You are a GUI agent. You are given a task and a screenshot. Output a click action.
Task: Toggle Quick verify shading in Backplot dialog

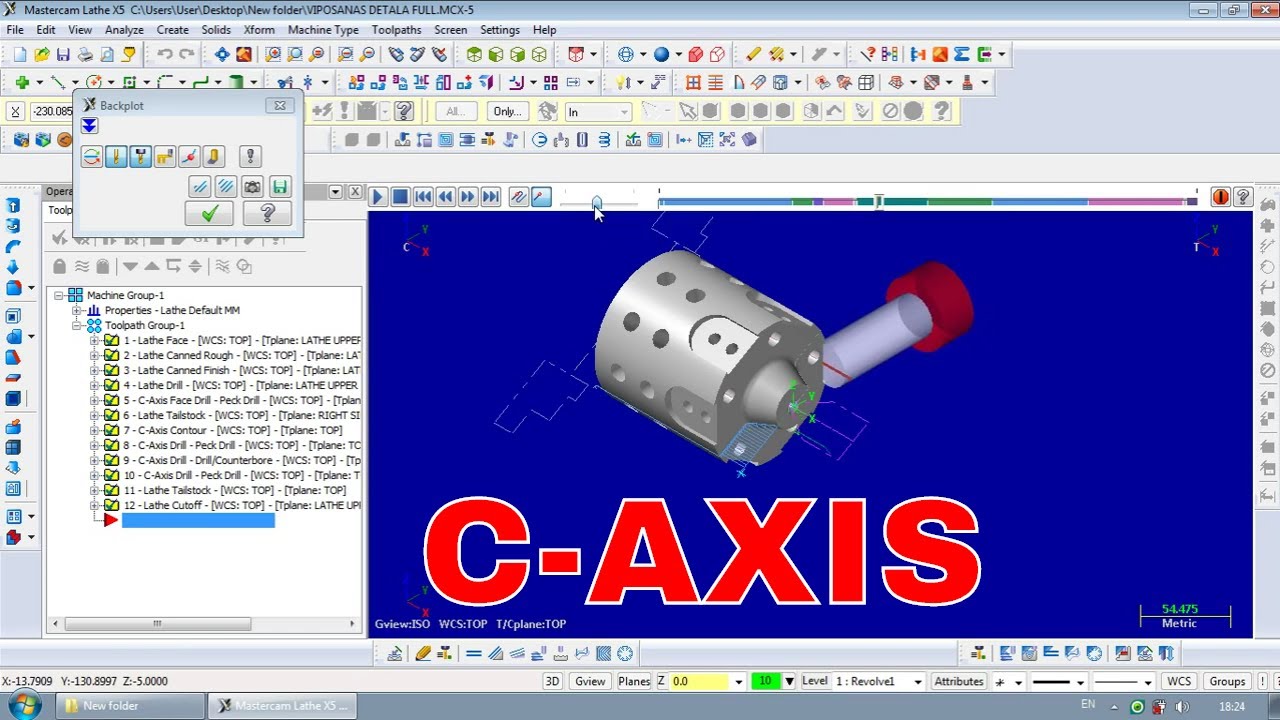tap(212, 156)
